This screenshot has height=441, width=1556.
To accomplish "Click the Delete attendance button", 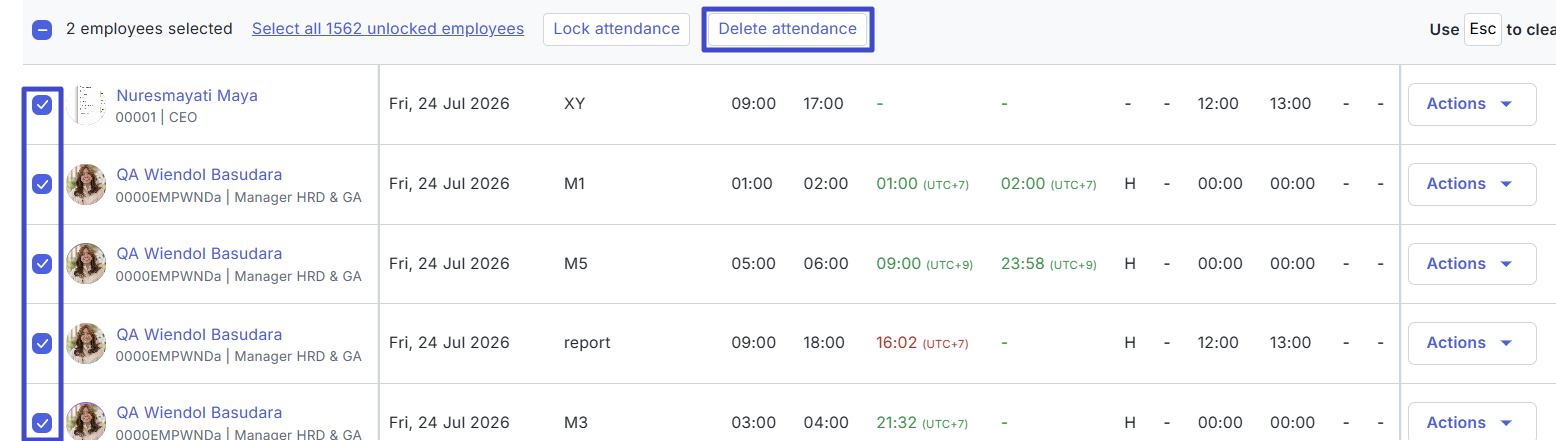I will point(788,29).
